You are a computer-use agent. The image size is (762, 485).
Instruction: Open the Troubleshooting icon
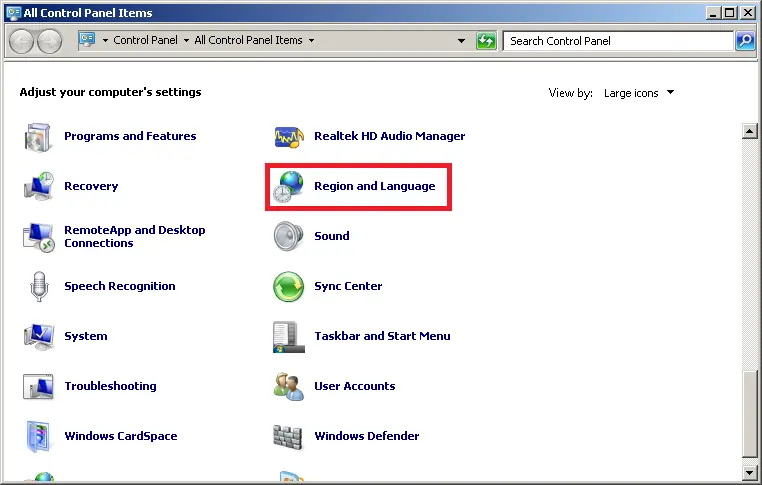(x=38, y=387)
